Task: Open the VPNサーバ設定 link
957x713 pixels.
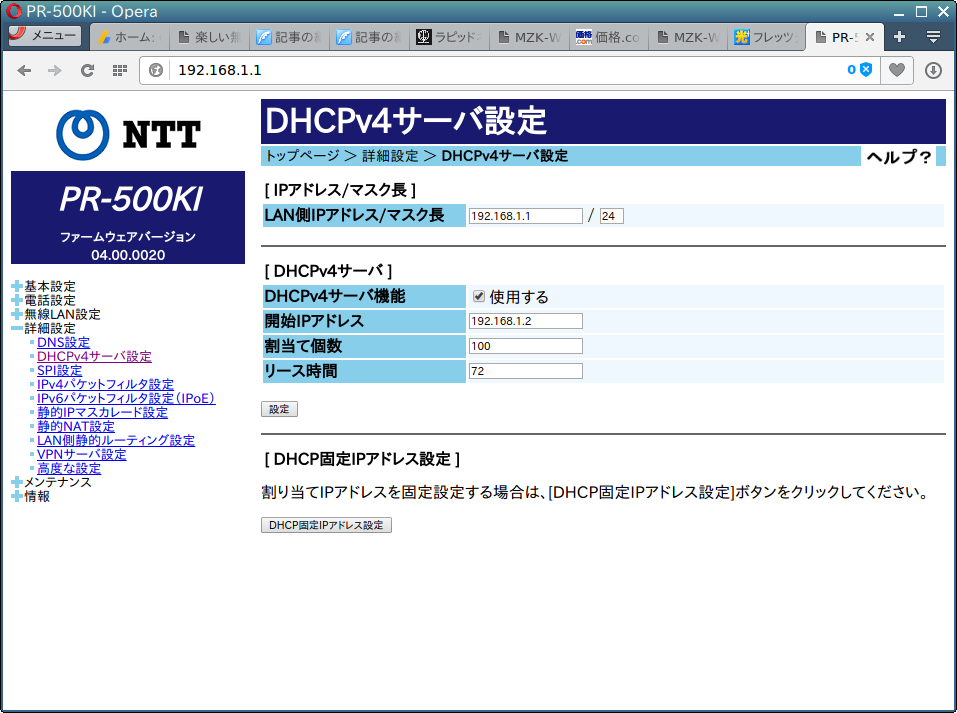Action: point(82,455)
